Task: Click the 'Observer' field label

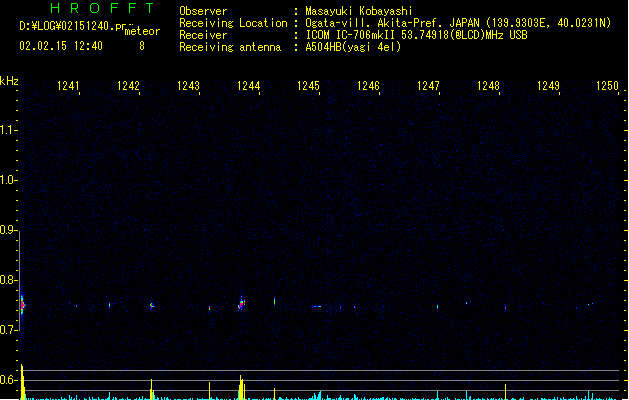Action: 203,11
